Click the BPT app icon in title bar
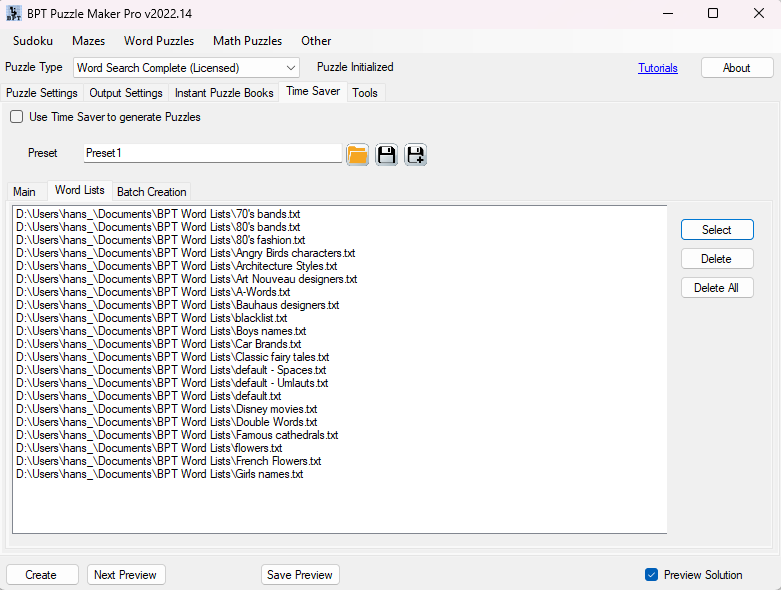Image resolution: width=781 pixels, height=590 pixels. (x=13, y=13)
